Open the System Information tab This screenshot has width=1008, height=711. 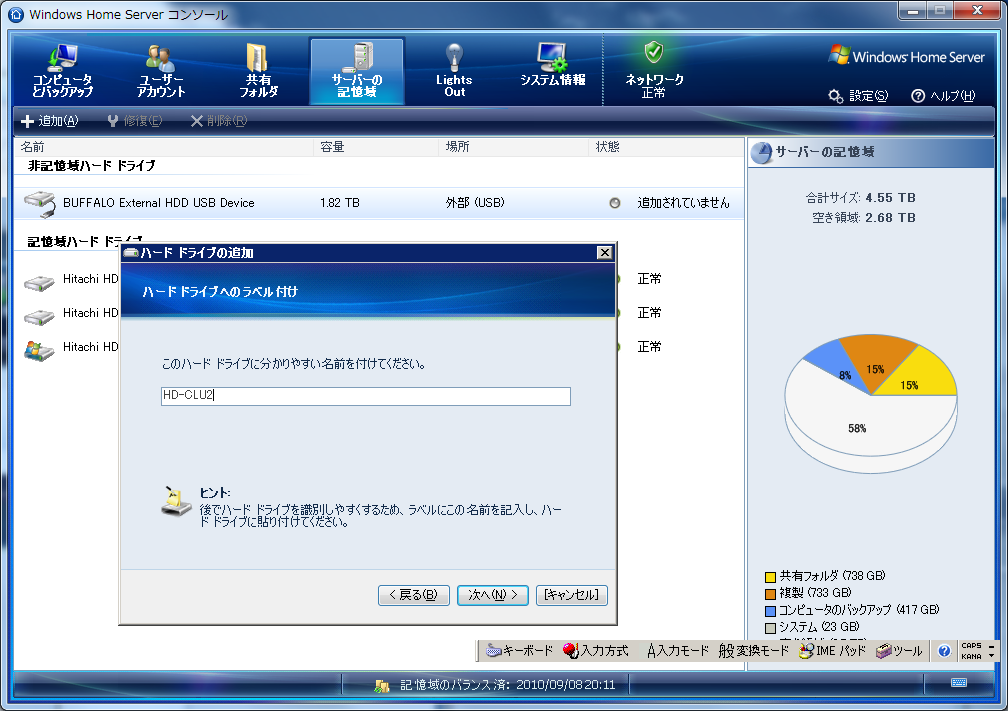(x=552, y=66)
